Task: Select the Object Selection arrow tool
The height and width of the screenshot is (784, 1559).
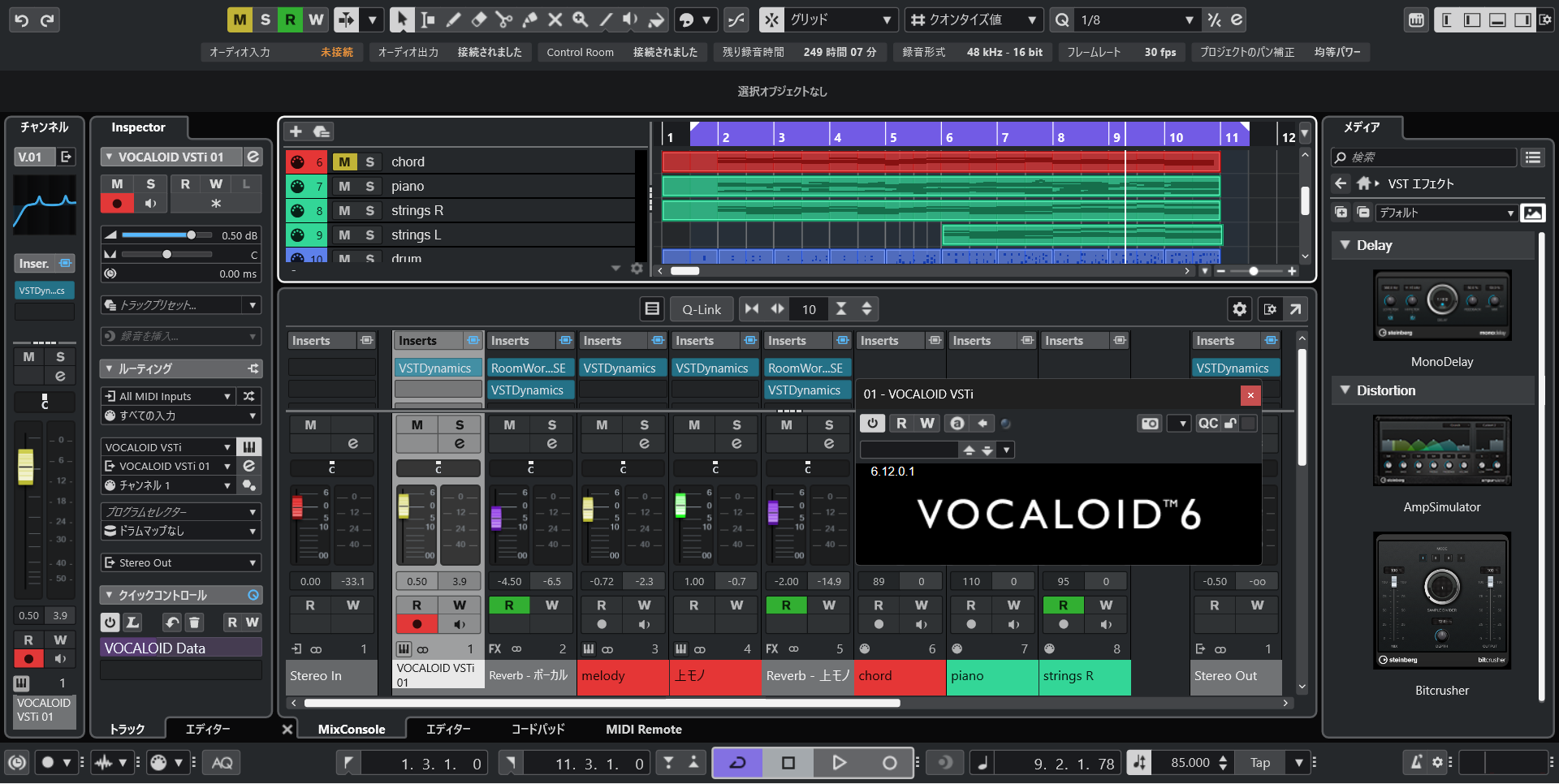Action: point(401,19)
